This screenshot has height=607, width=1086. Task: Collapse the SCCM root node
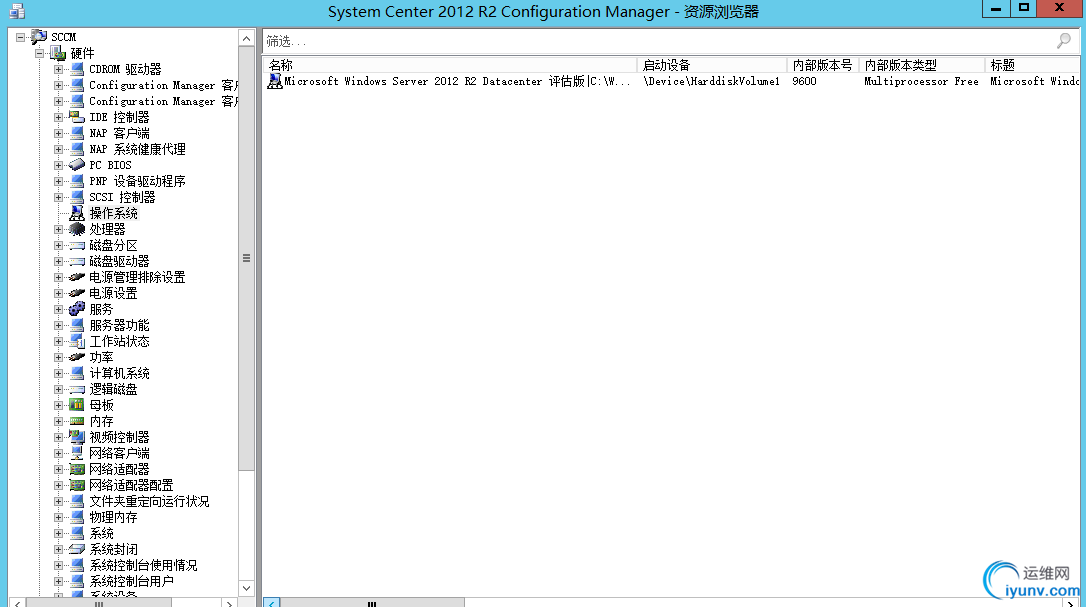point(21,37)
